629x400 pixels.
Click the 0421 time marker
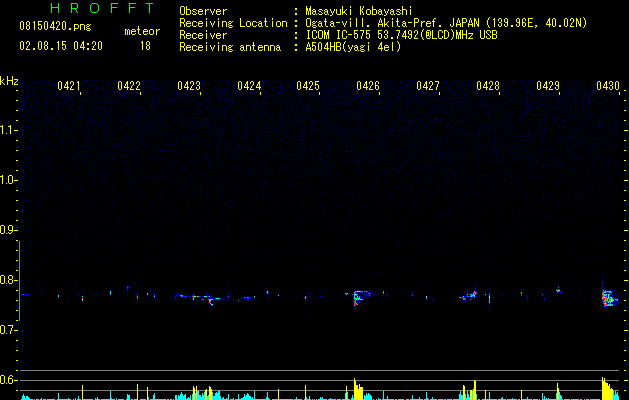click(x=69, y=86)
